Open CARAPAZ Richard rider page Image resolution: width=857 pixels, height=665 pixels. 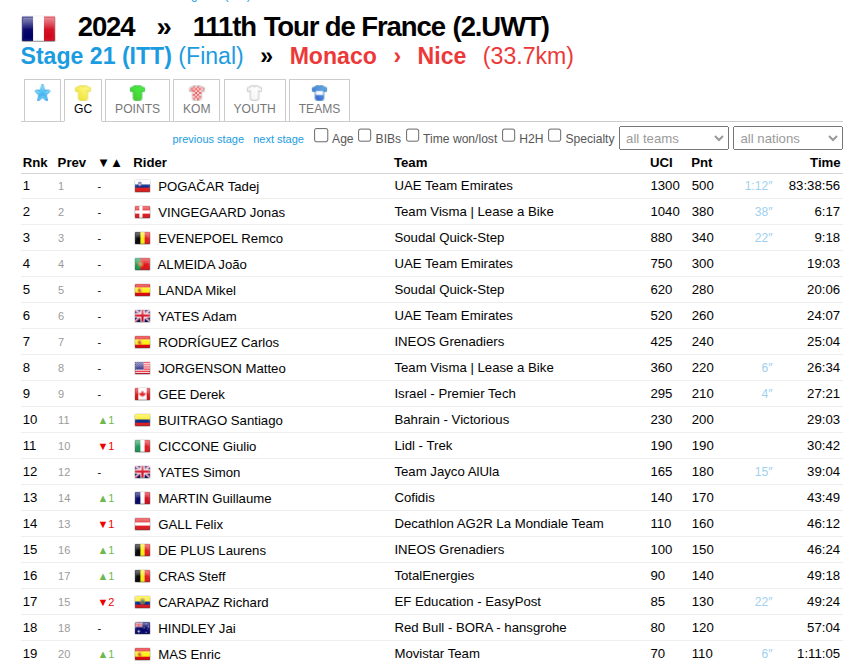[213, 603]
